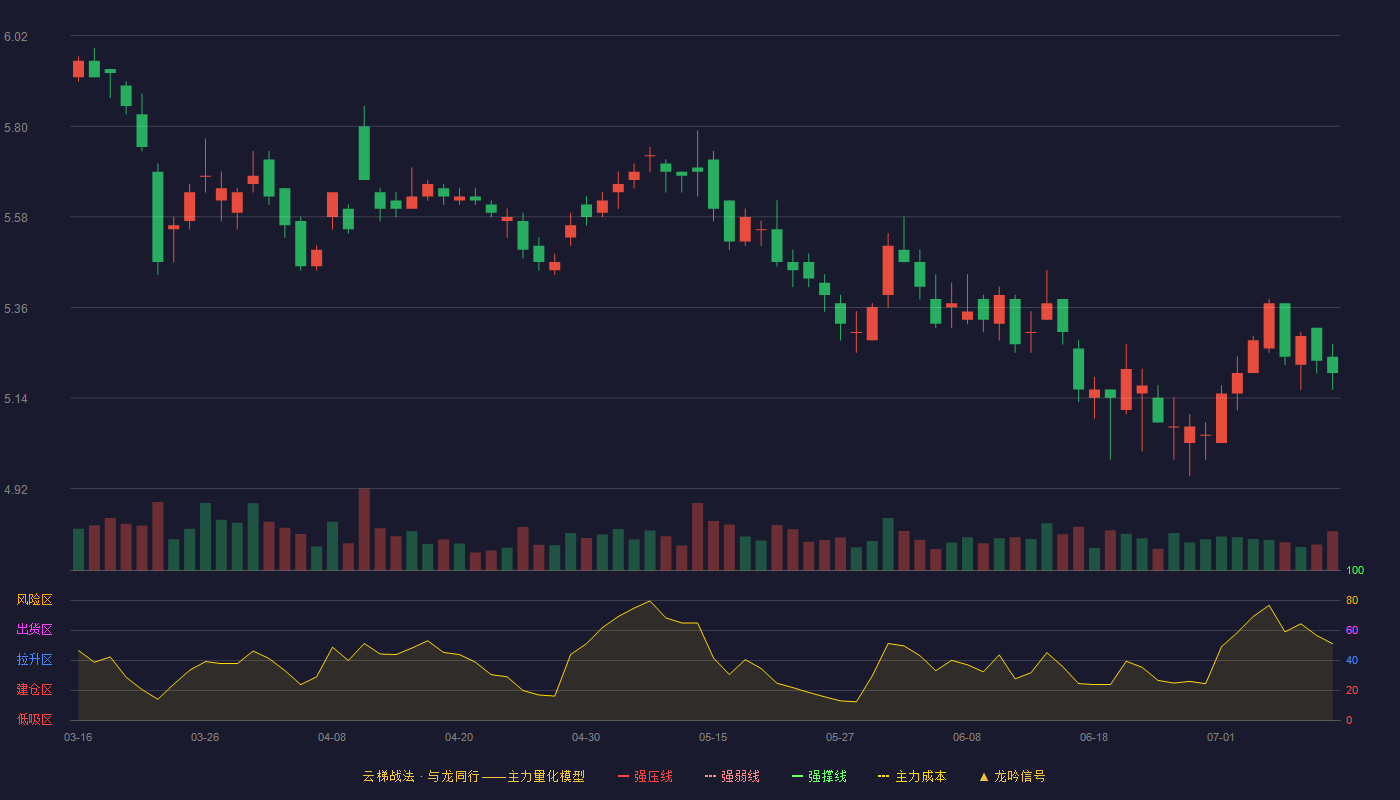Click the blue 40 indicator axis label
Viewport: 1400px width, 800px height.
coord(1352,660)
